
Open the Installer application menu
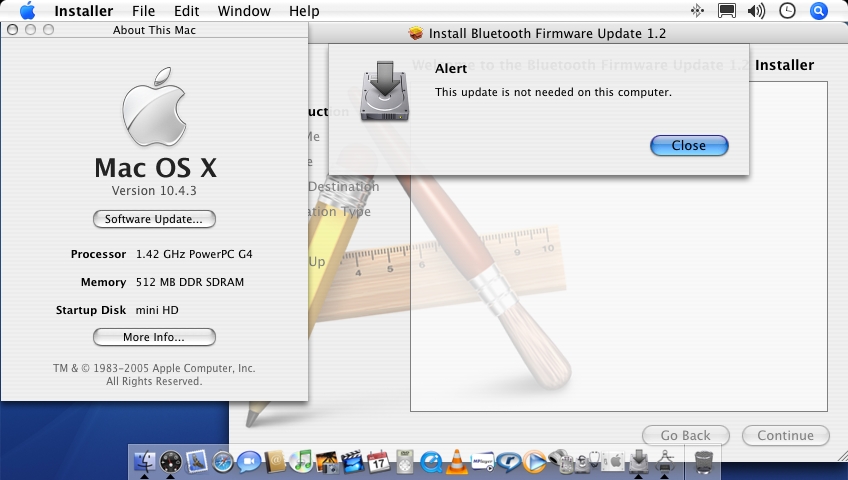[x=84, y=11]
